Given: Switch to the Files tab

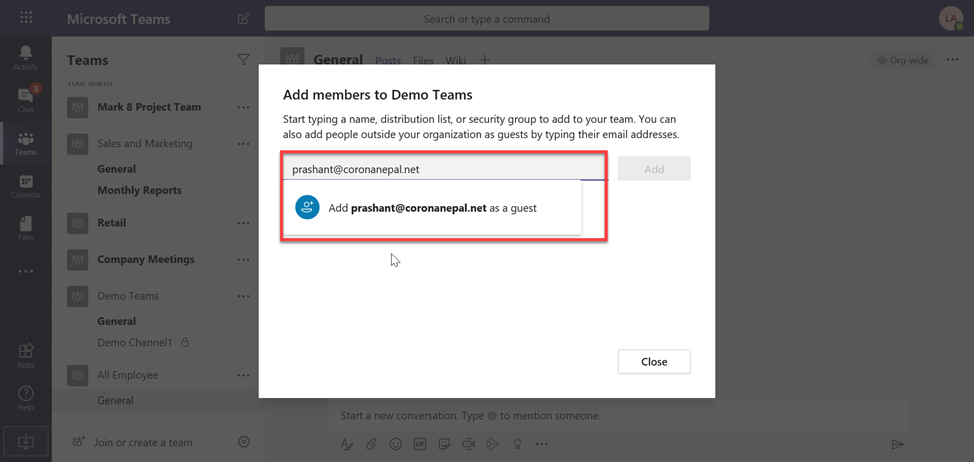Looking at the screenshot, I should coord(423,60).
